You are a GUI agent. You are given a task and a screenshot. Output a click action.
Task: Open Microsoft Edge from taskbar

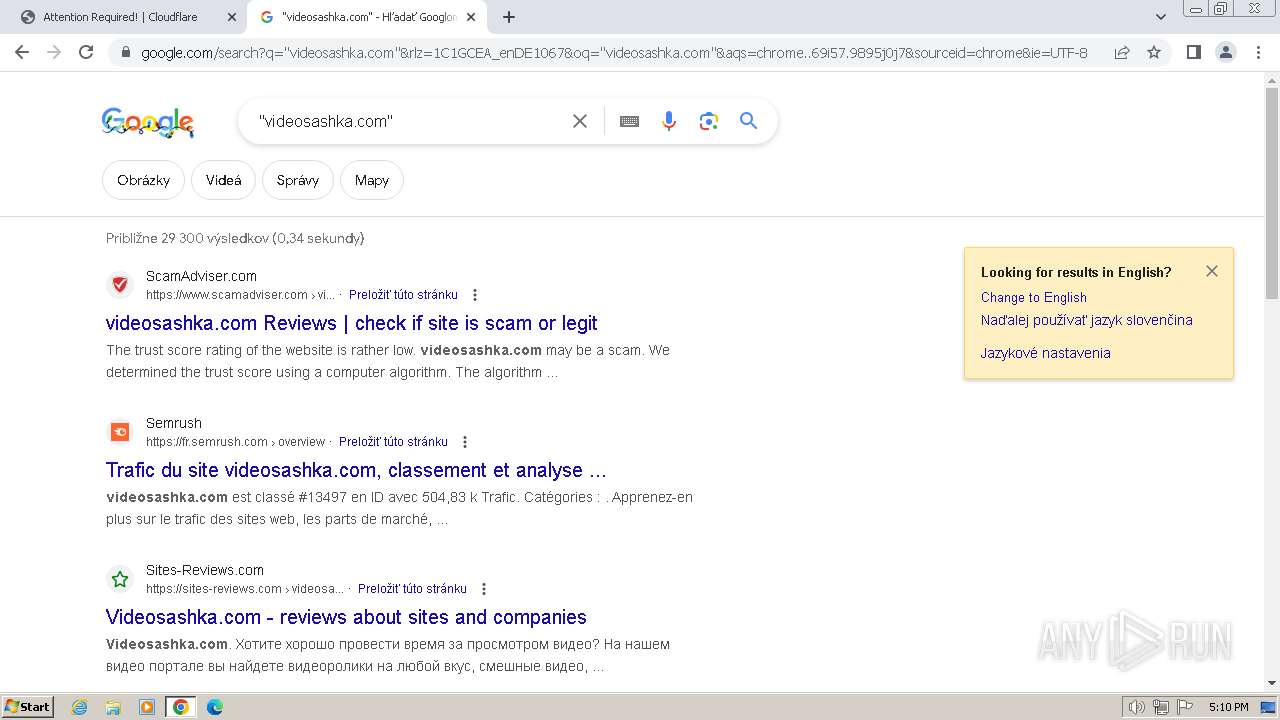pyautogui.click(x=214, y=707)
